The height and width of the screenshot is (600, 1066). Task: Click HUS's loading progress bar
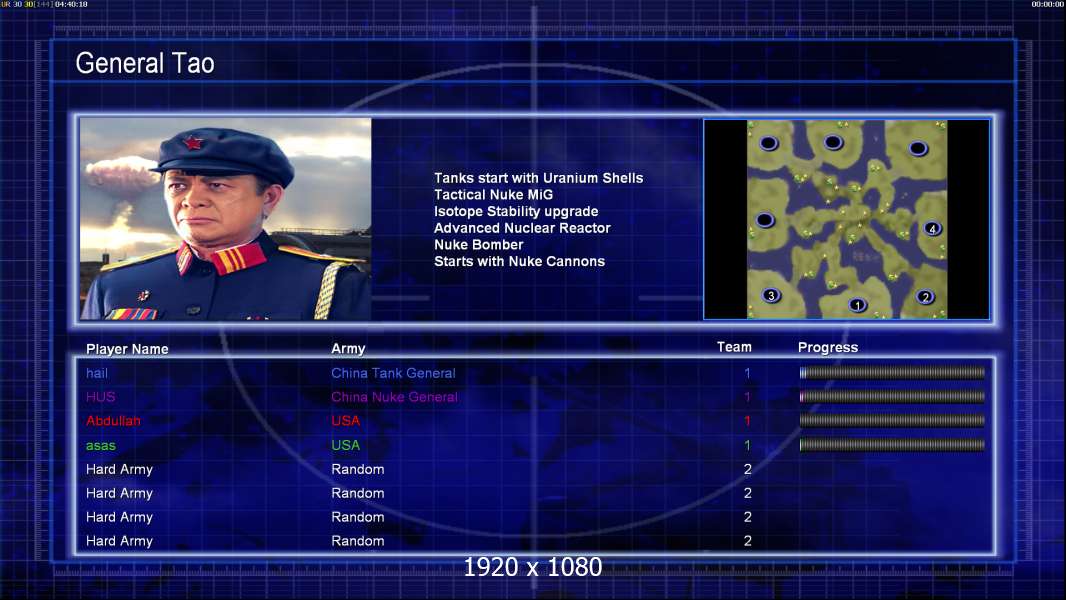pyautogui.click(x=892, y=396)
